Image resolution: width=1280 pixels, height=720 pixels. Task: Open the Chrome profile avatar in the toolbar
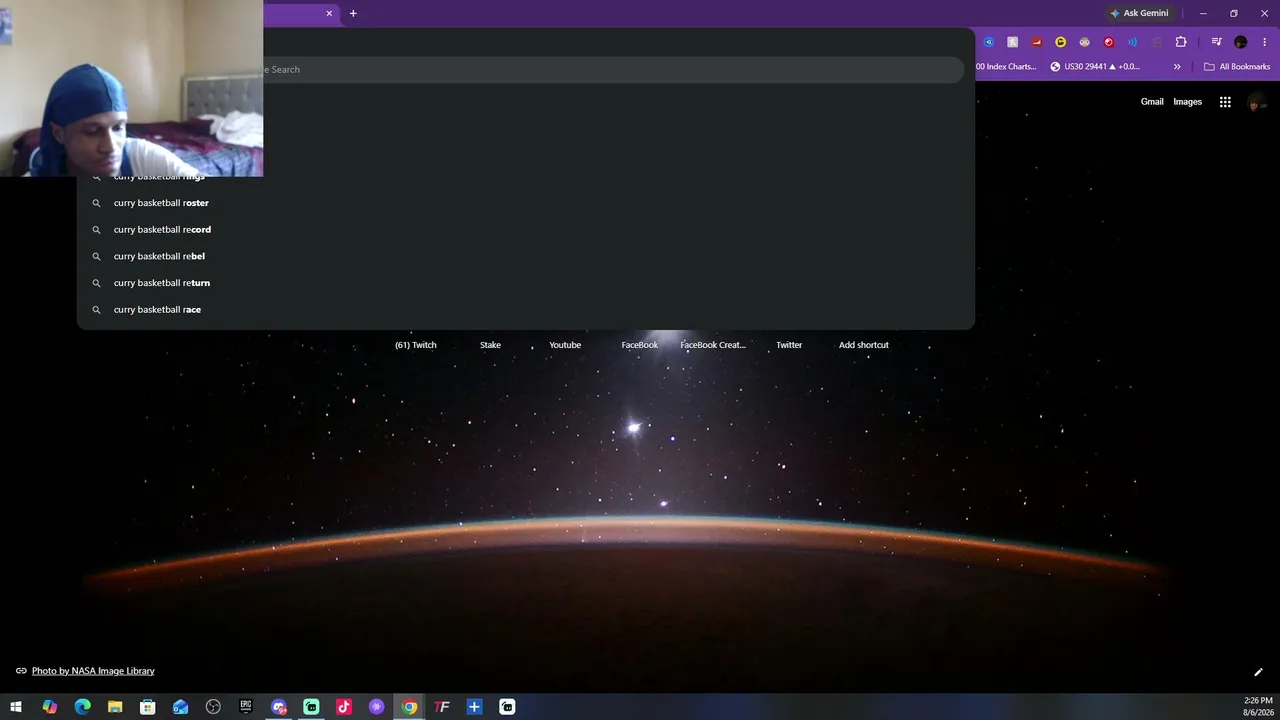tap(1241, 42)
